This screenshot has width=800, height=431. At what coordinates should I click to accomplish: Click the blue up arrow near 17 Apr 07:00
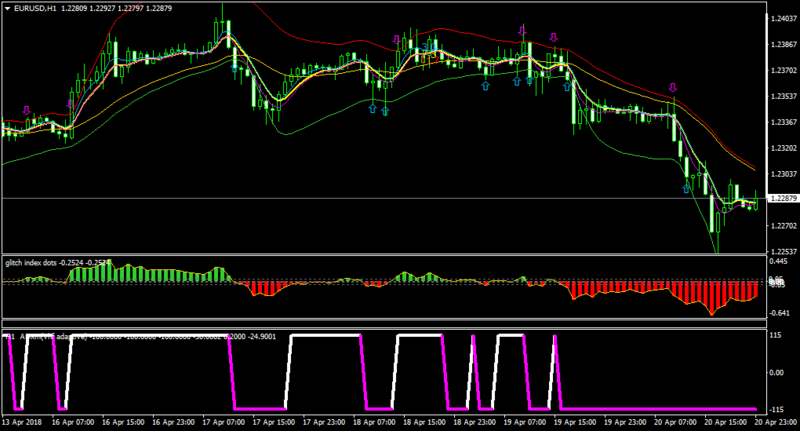pos(235,68)
